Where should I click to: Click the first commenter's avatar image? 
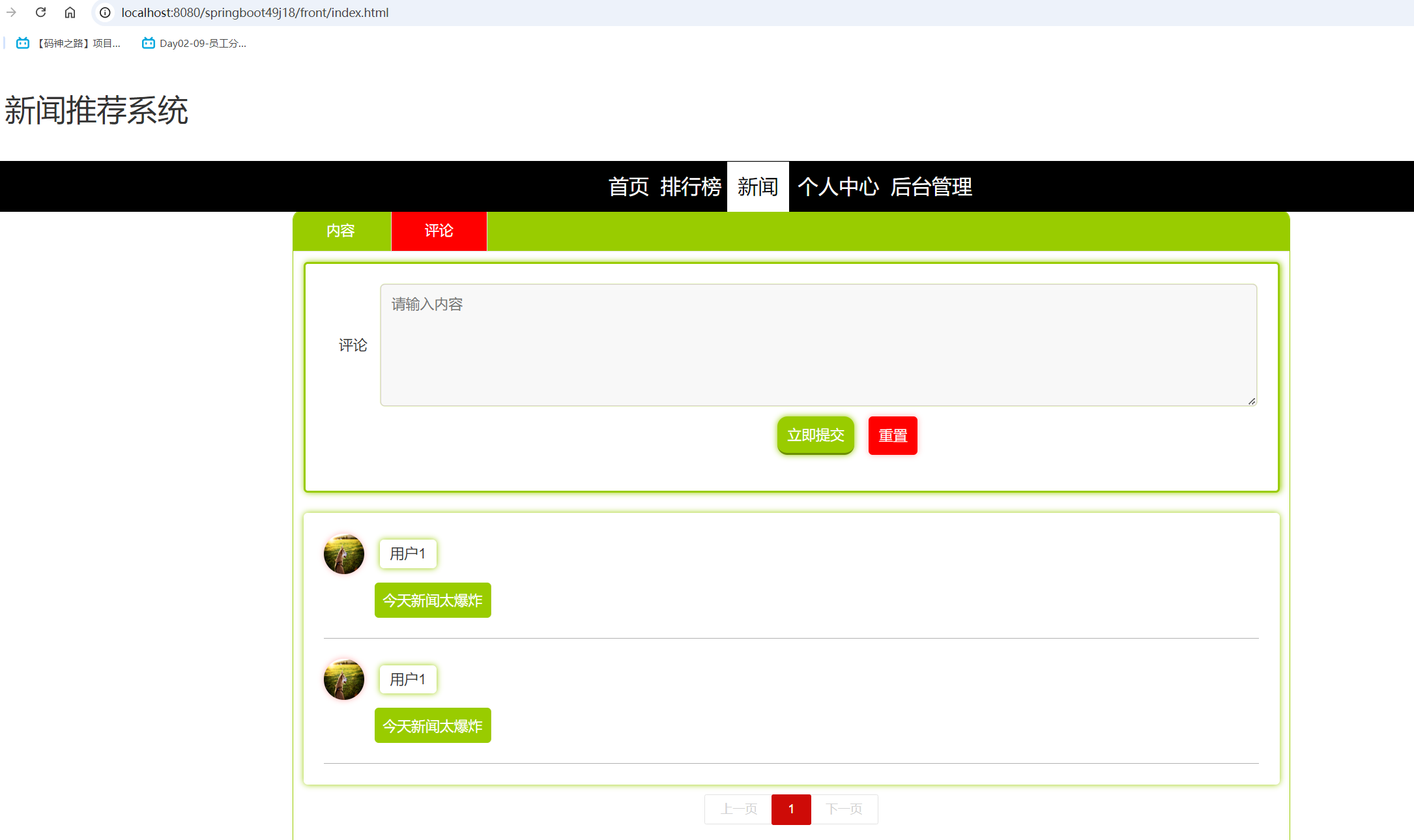[x=343, y=554]
